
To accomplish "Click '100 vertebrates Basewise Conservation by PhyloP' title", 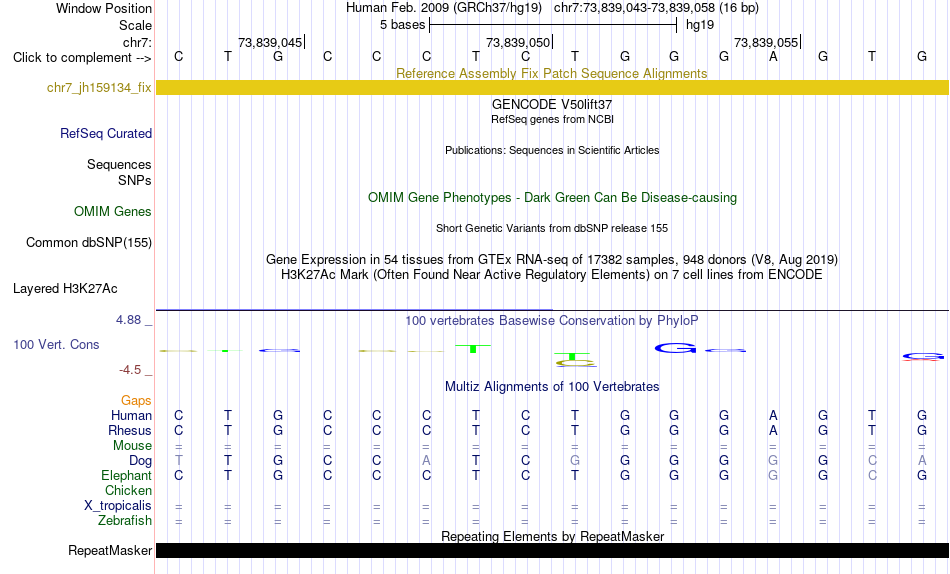I will tap(552, 321).
